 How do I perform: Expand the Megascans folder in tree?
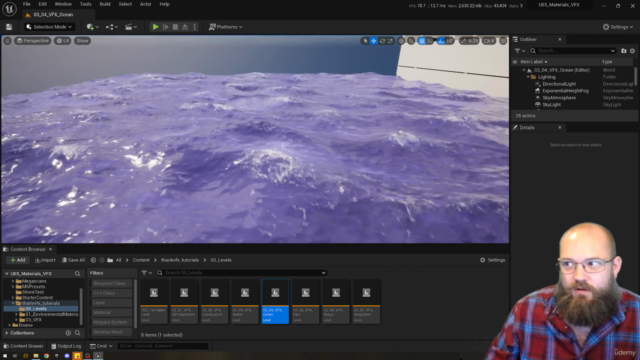click(13, 281)
